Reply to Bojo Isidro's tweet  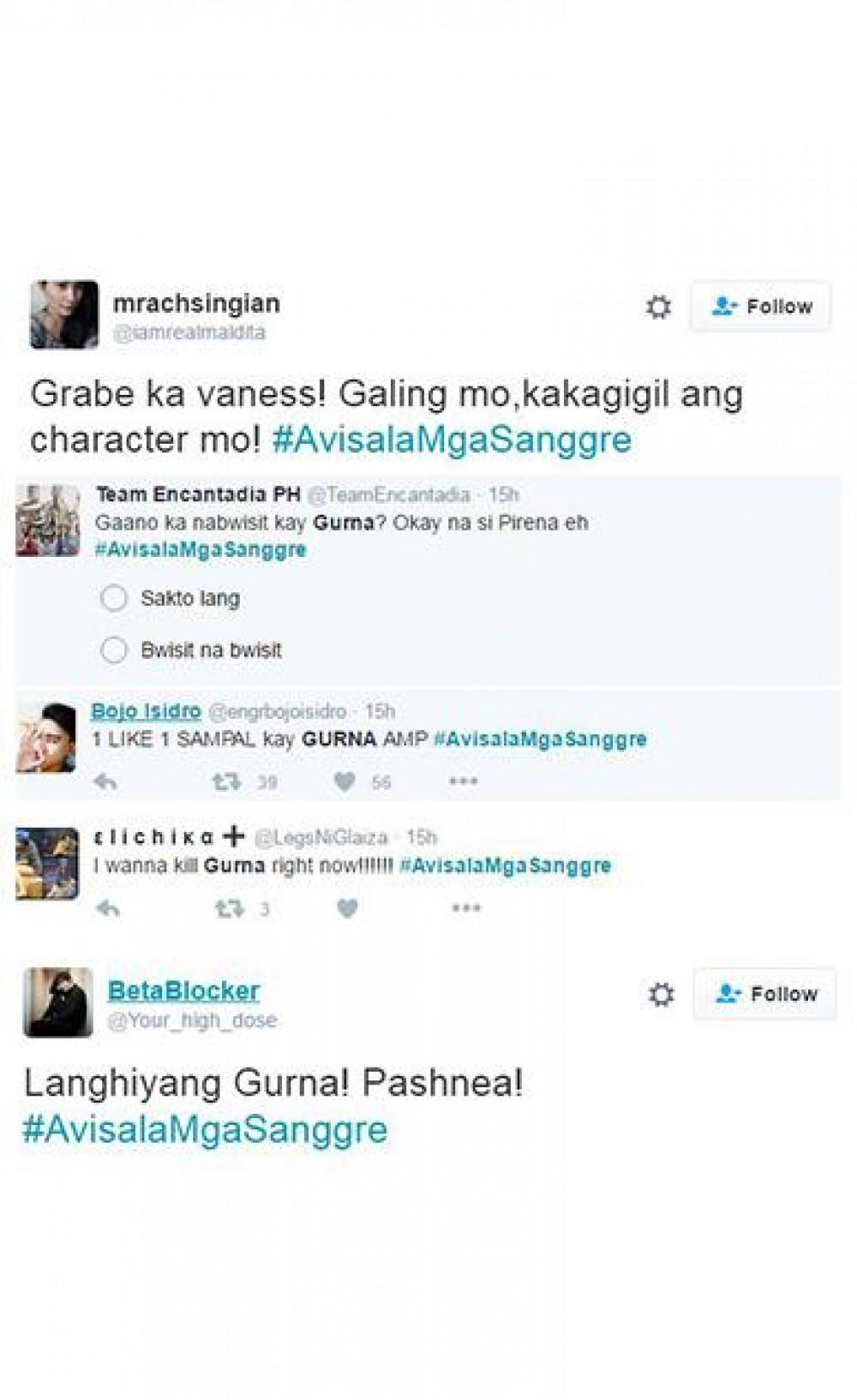click(105, 781)
